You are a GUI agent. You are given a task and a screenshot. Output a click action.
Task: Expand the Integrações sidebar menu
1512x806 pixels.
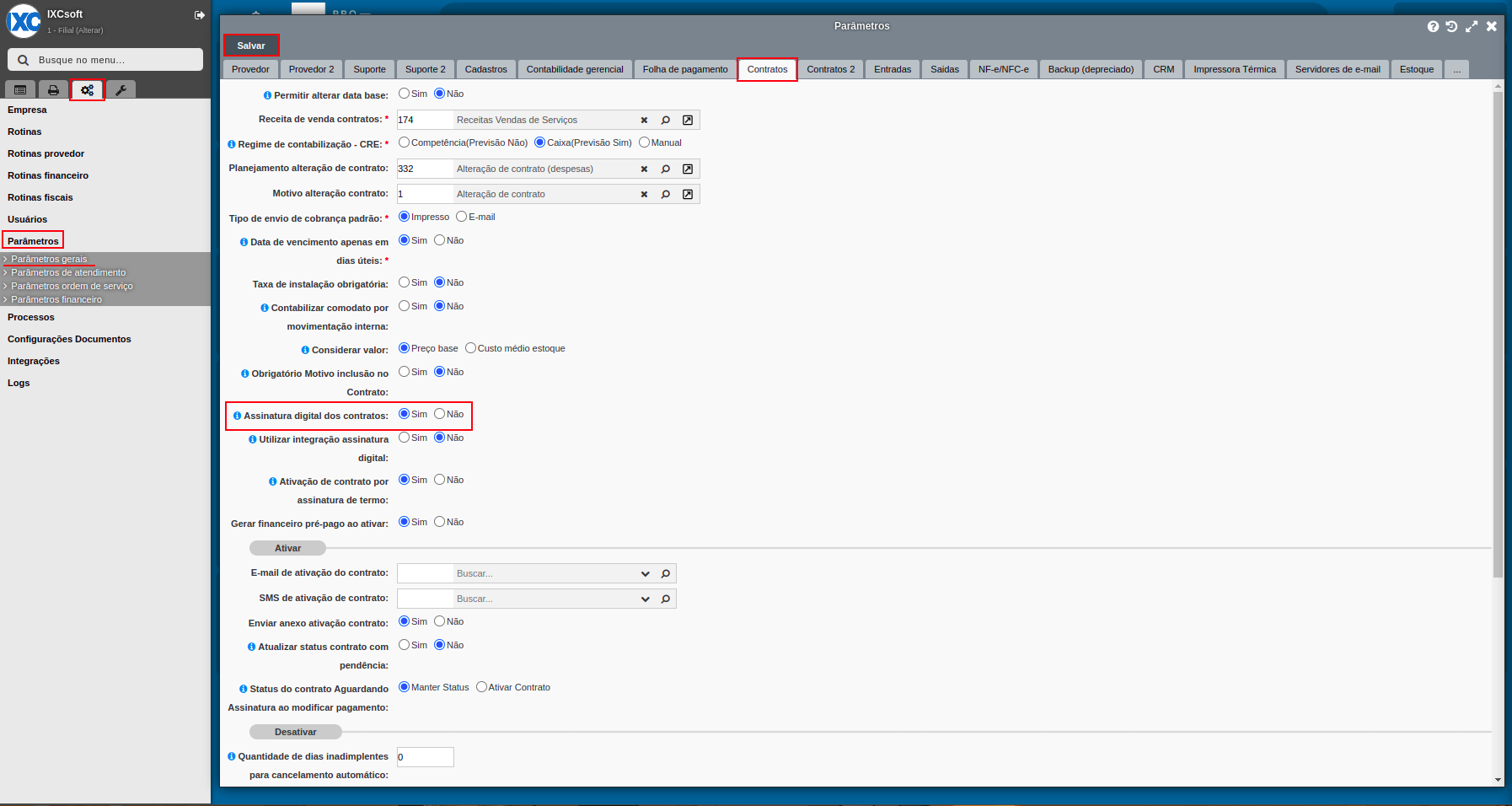[34, 361]
